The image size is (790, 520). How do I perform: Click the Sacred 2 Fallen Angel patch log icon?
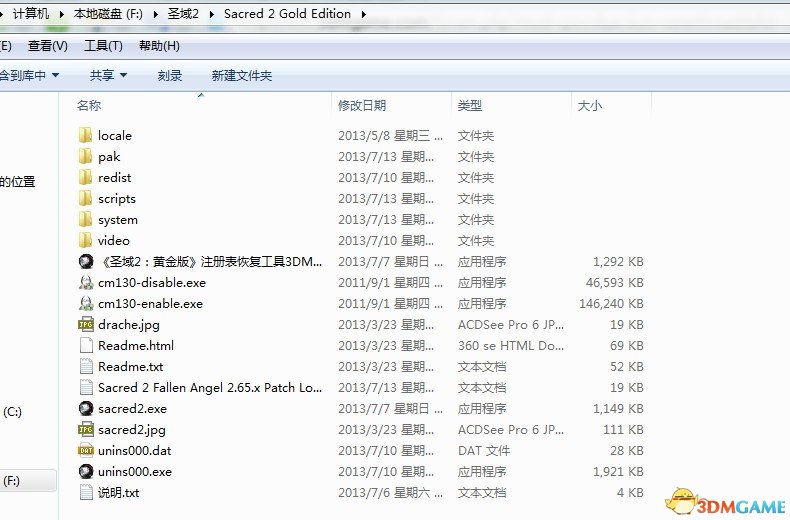pos(86,387)
